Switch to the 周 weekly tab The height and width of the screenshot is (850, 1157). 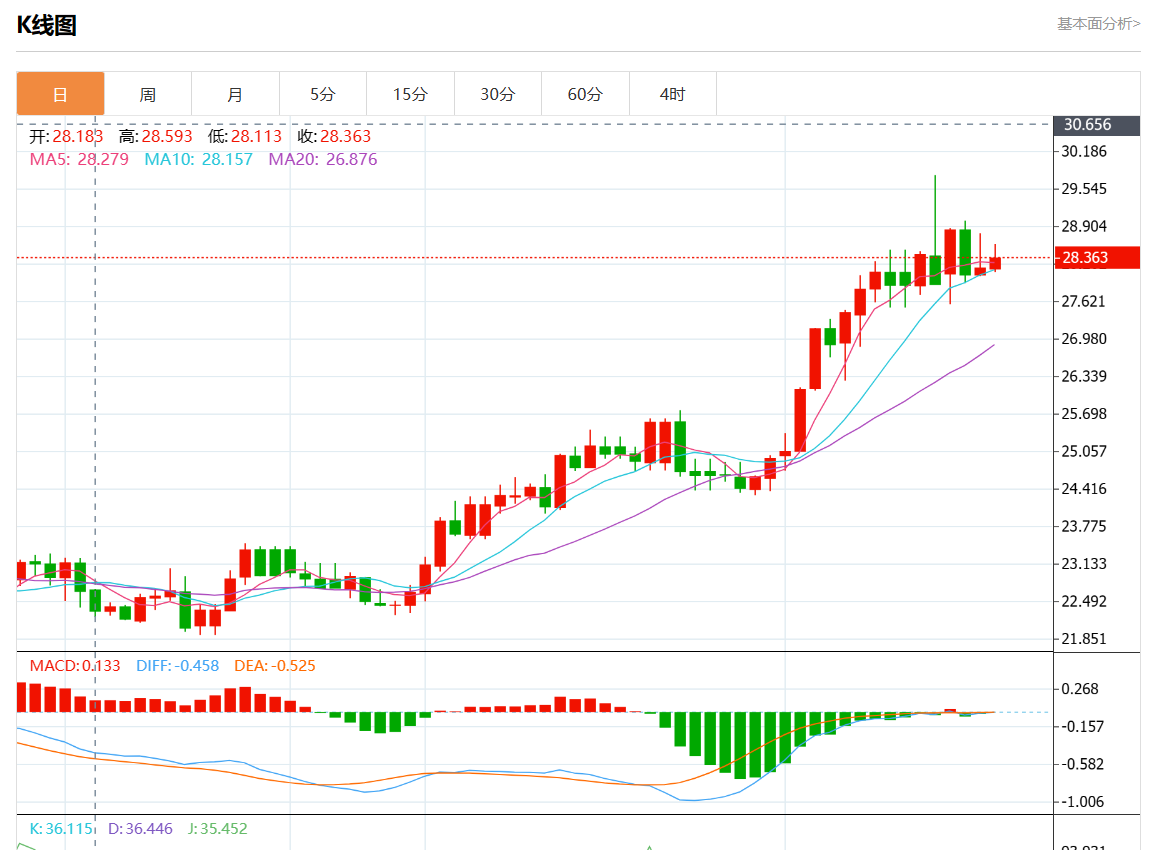click(x=148, y=94)
